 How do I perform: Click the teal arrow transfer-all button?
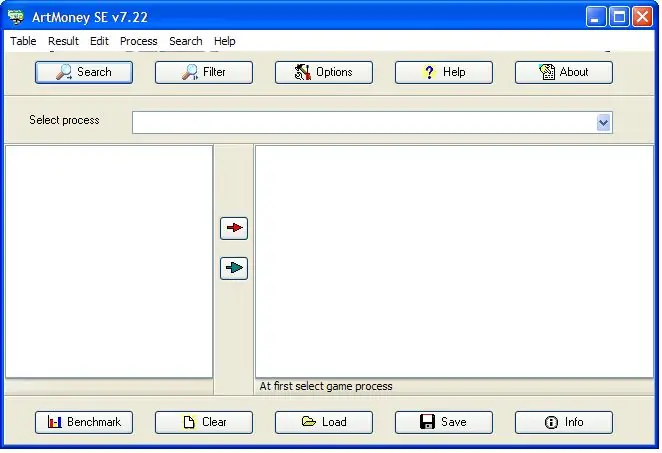[233, 268]
